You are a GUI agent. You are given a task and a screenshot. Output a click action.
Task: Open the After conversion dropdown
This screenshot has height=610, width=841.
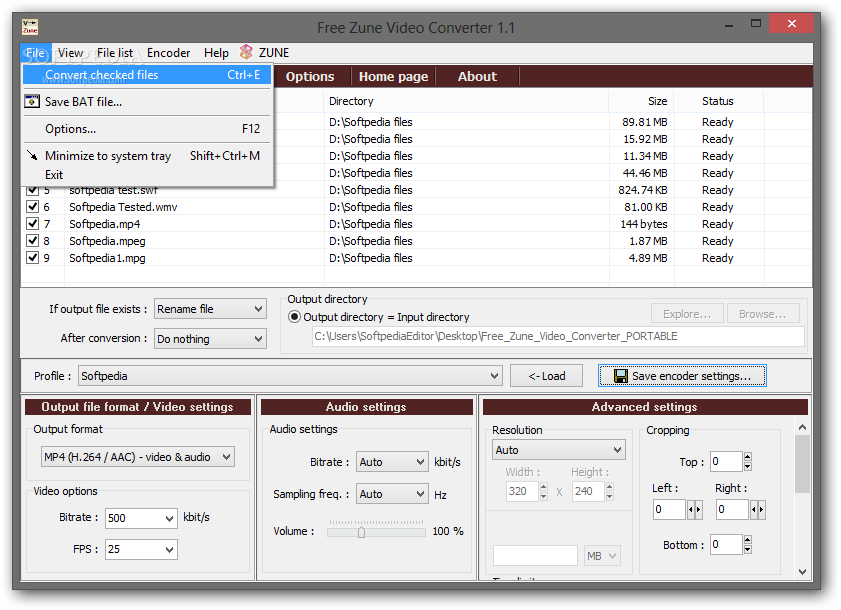(x=210, y=339)
